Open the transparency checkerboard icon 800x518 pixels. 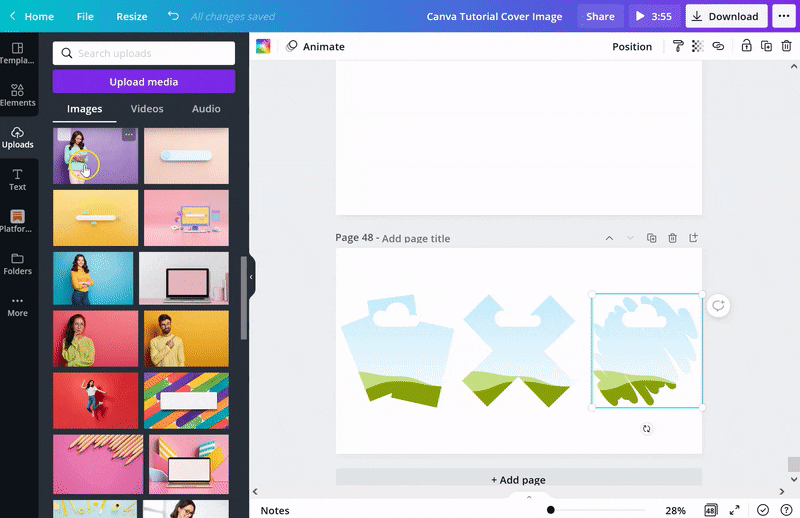697,46
